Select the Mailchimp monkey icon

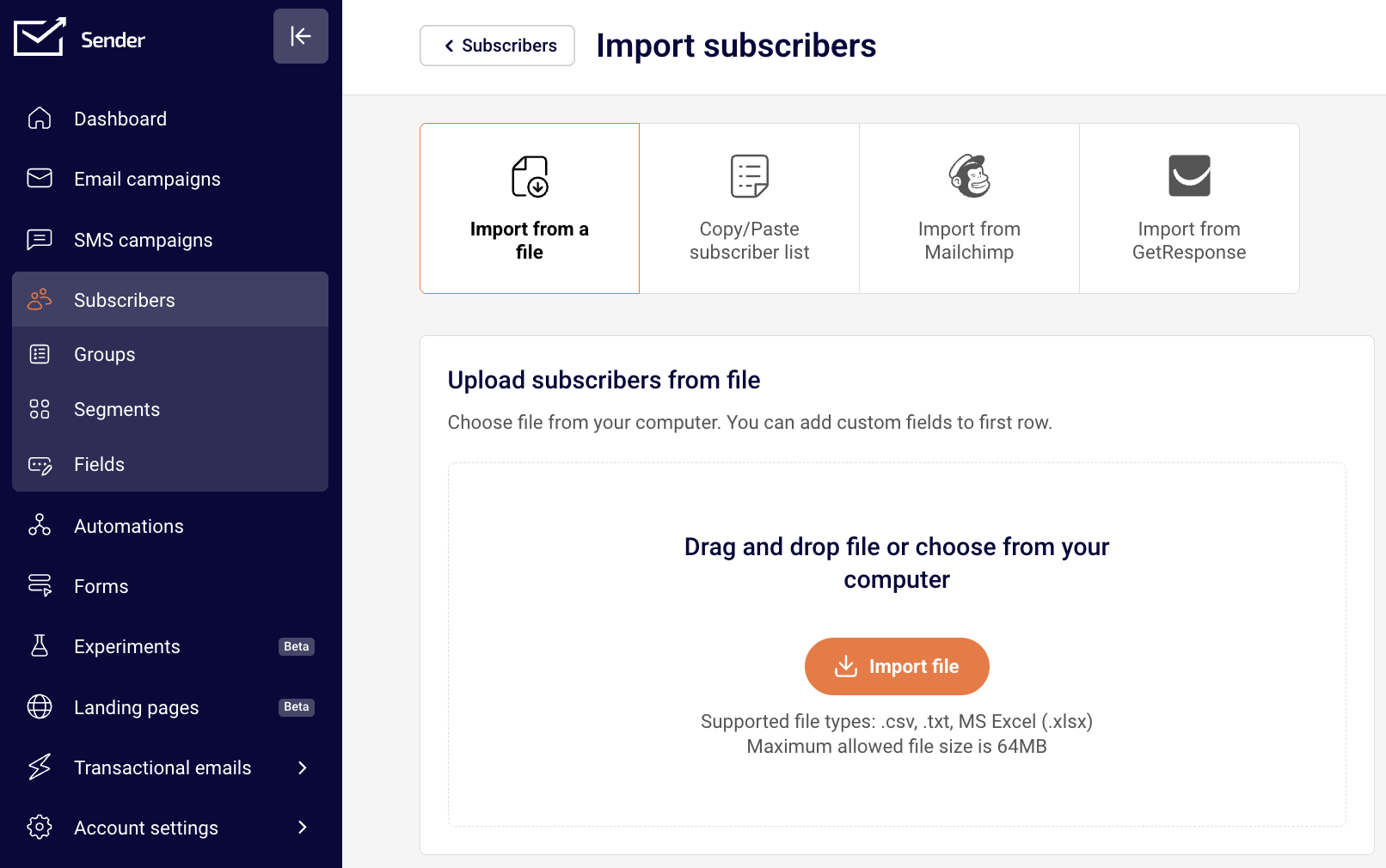[969, 176]
